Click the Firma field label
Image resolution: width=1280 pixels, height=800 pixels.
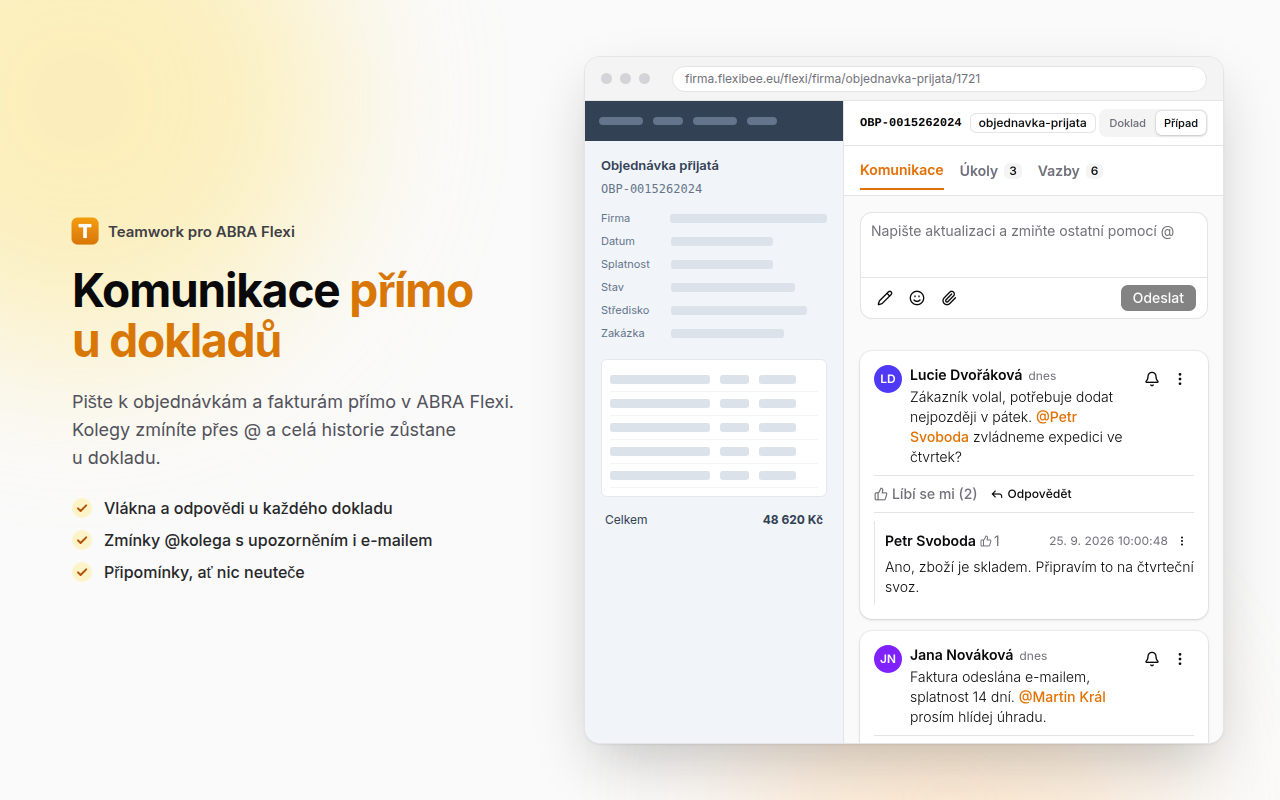(x=616, y=218)
